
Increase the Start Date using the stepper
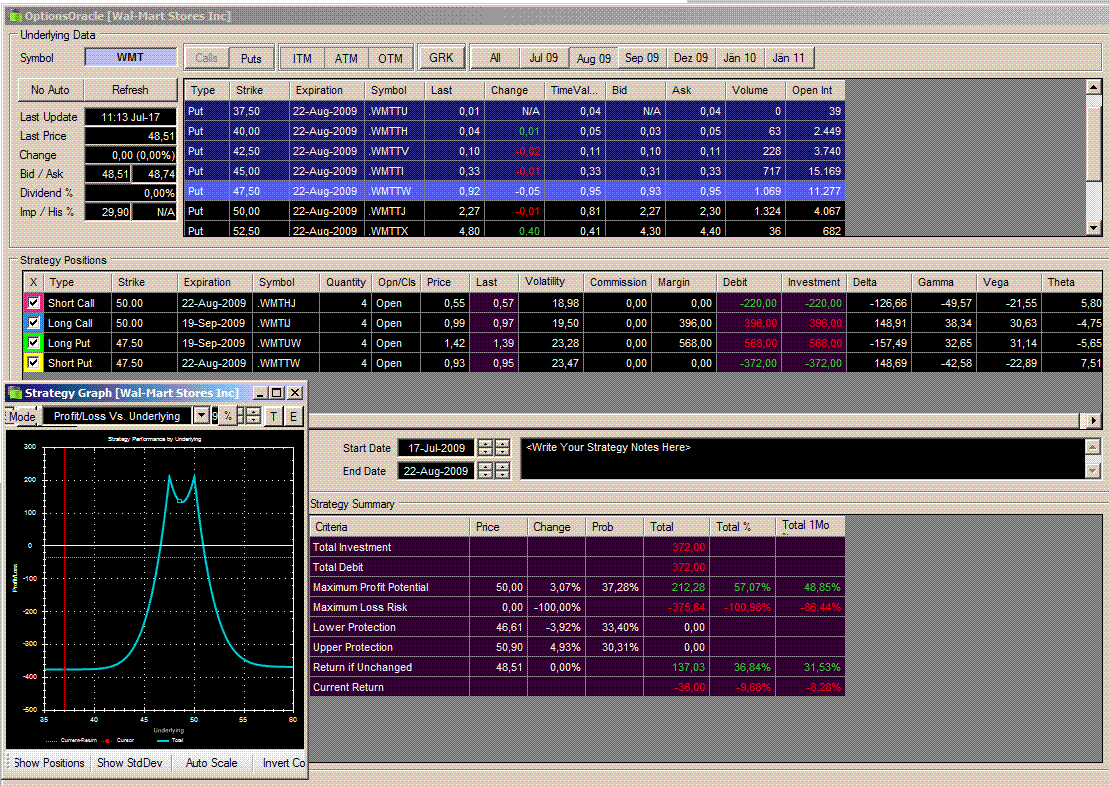[486, 444]
